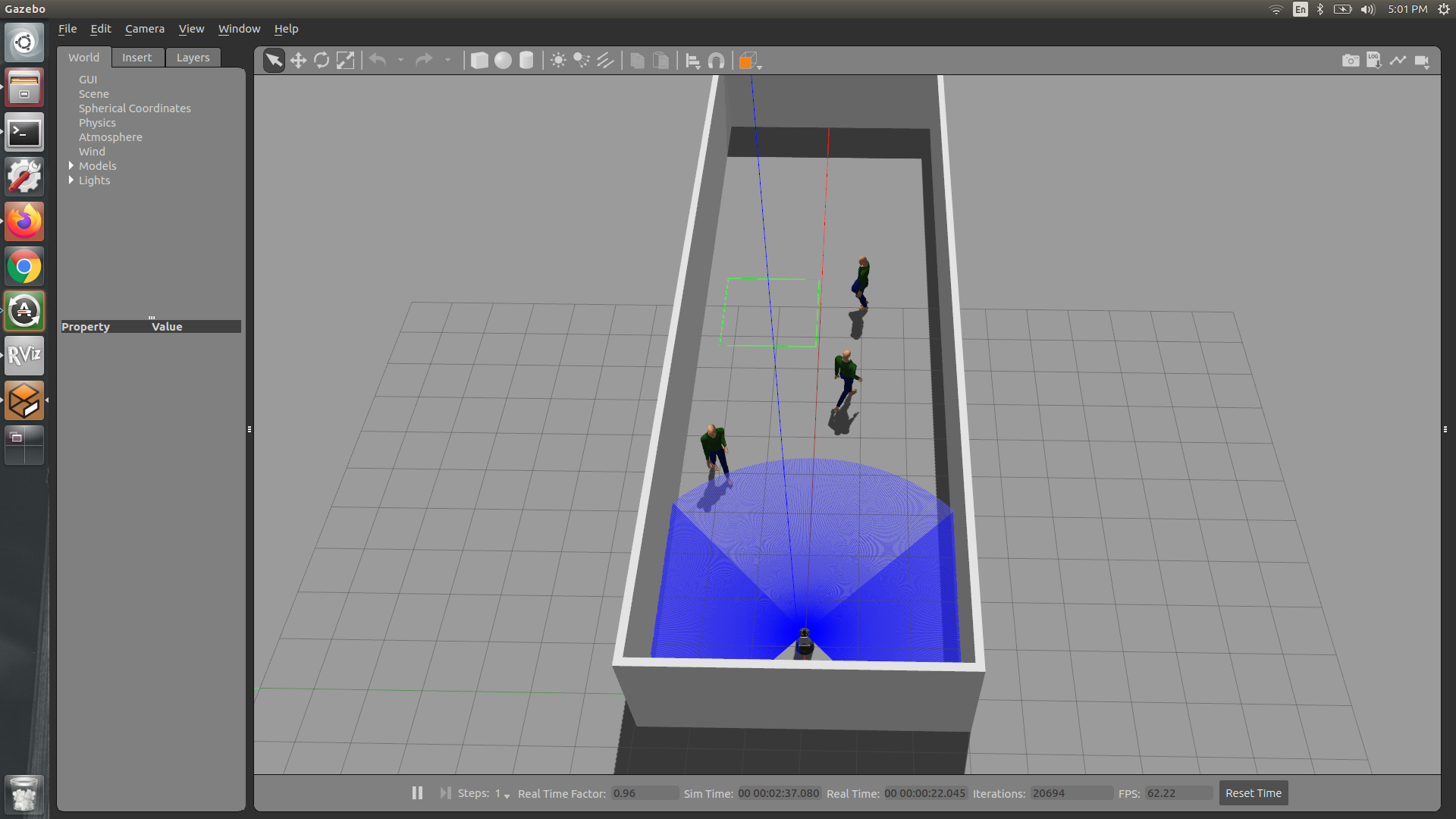
Task: Select Physics in world tree
Action: click(97, 123)
